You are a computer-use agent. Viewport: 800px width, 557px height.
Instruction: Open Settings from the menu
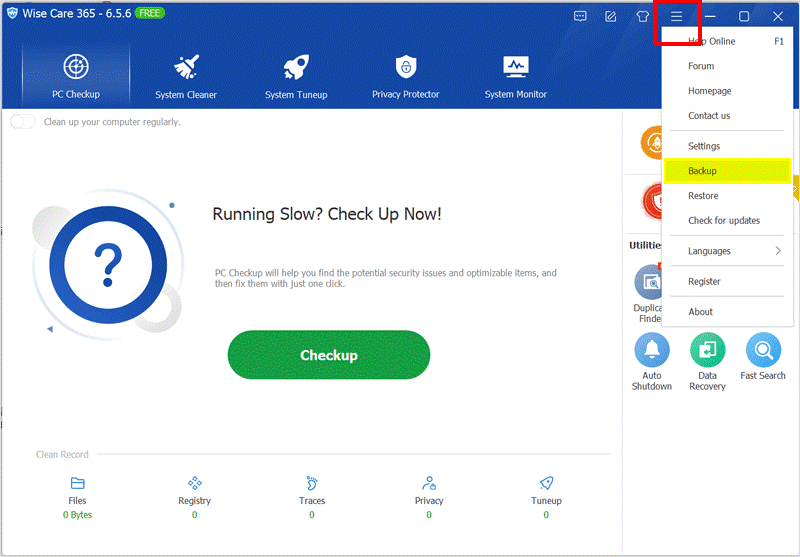(727, 146)
